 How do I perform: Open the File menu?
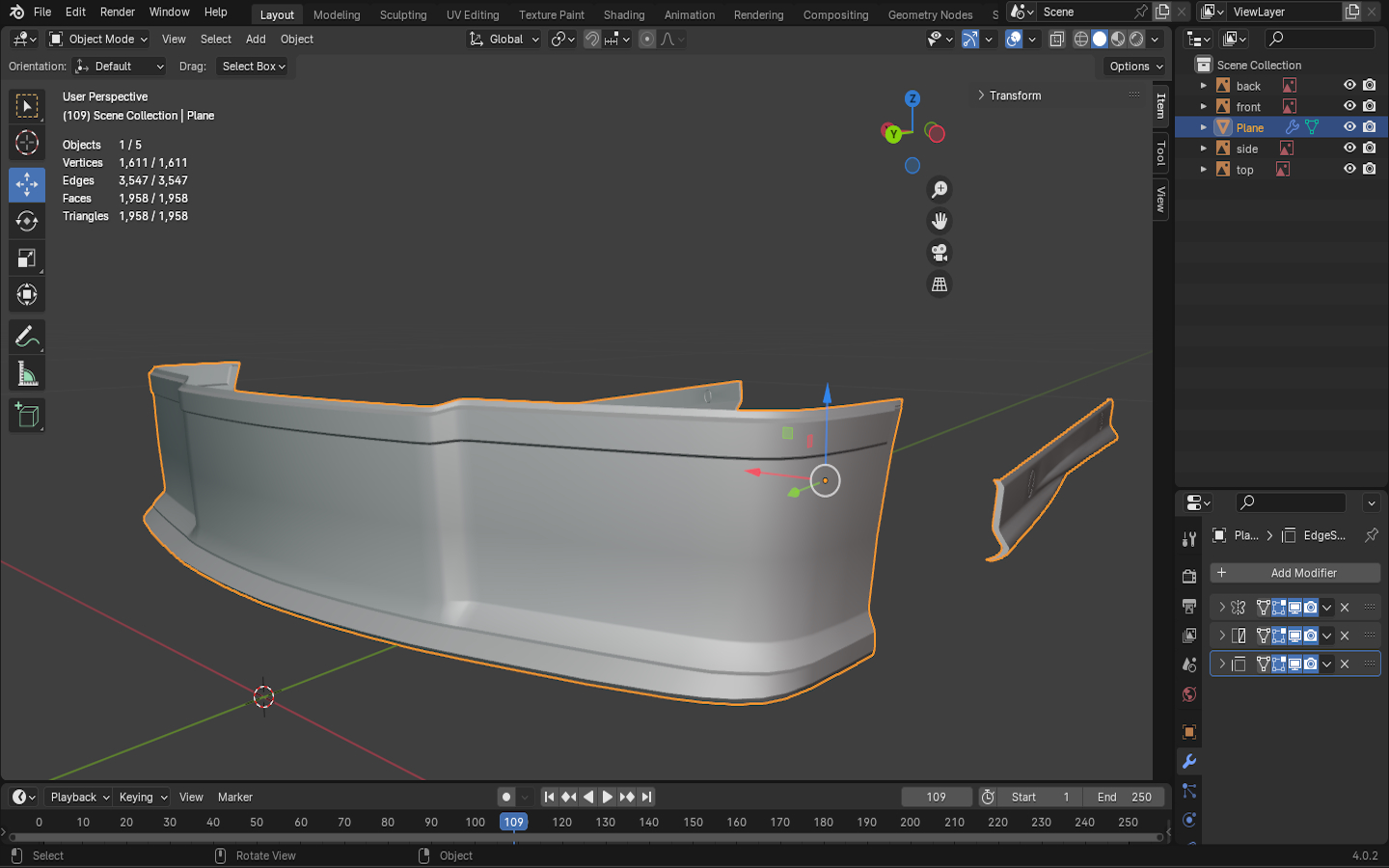coord(42,12)
